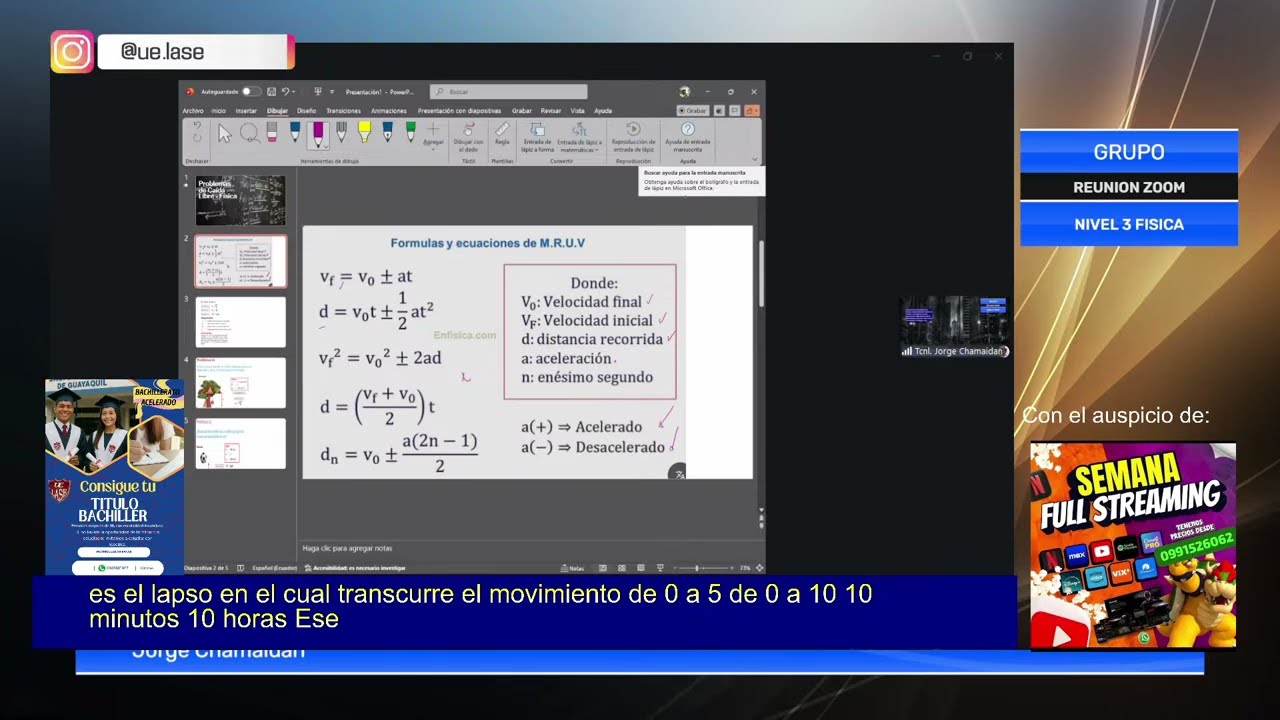Toggle the Regla ruler tool
The image size is (1280, 720).
[502, 133]
